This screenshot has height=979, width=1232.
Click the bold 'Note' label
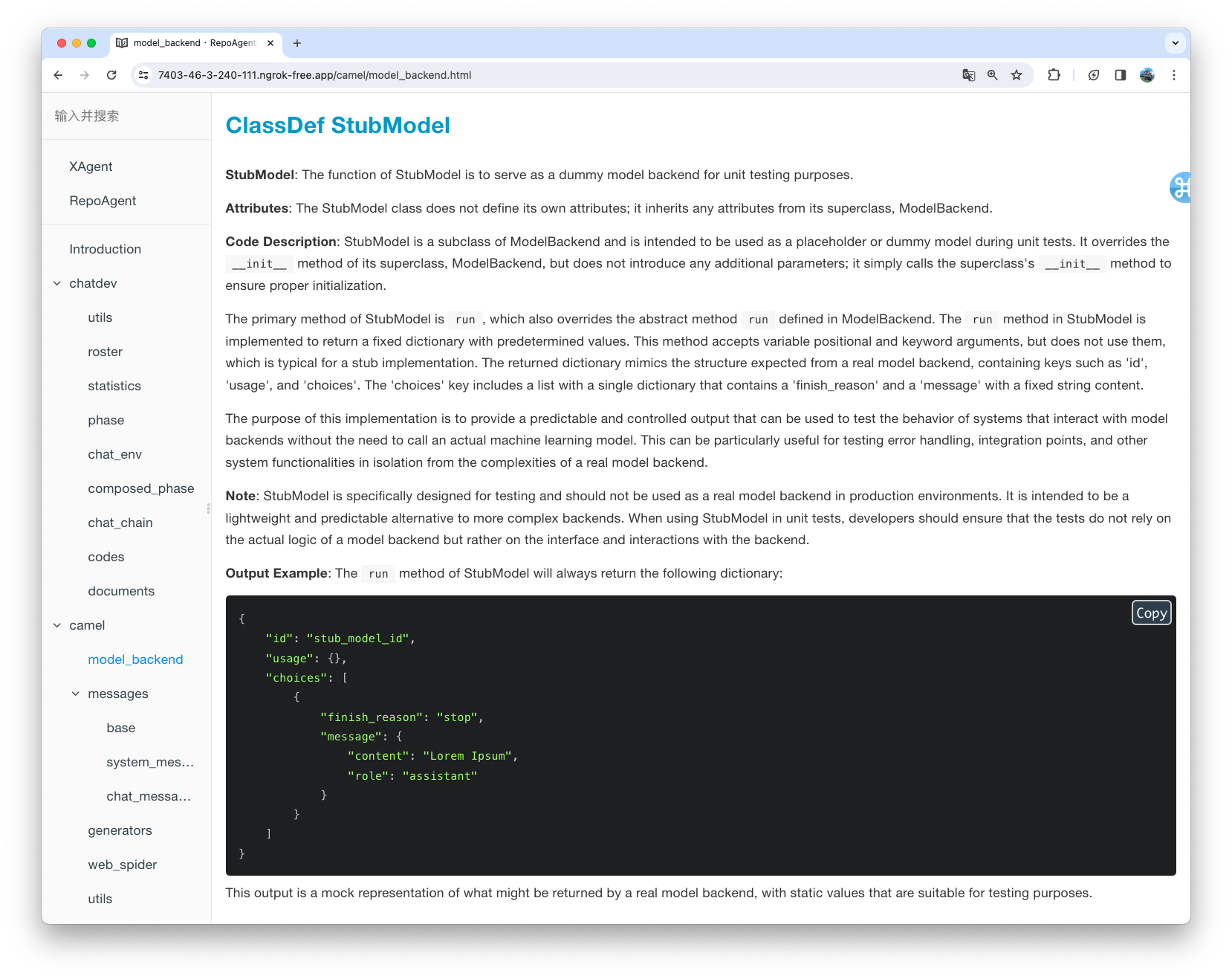click(241, 496)
